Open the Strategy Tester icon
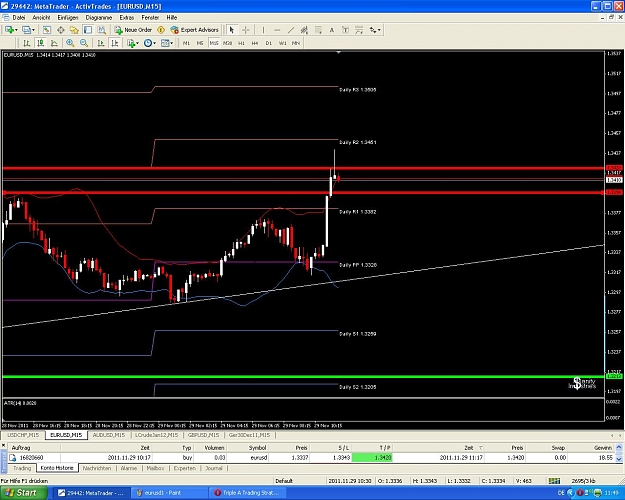 (102, 30)
